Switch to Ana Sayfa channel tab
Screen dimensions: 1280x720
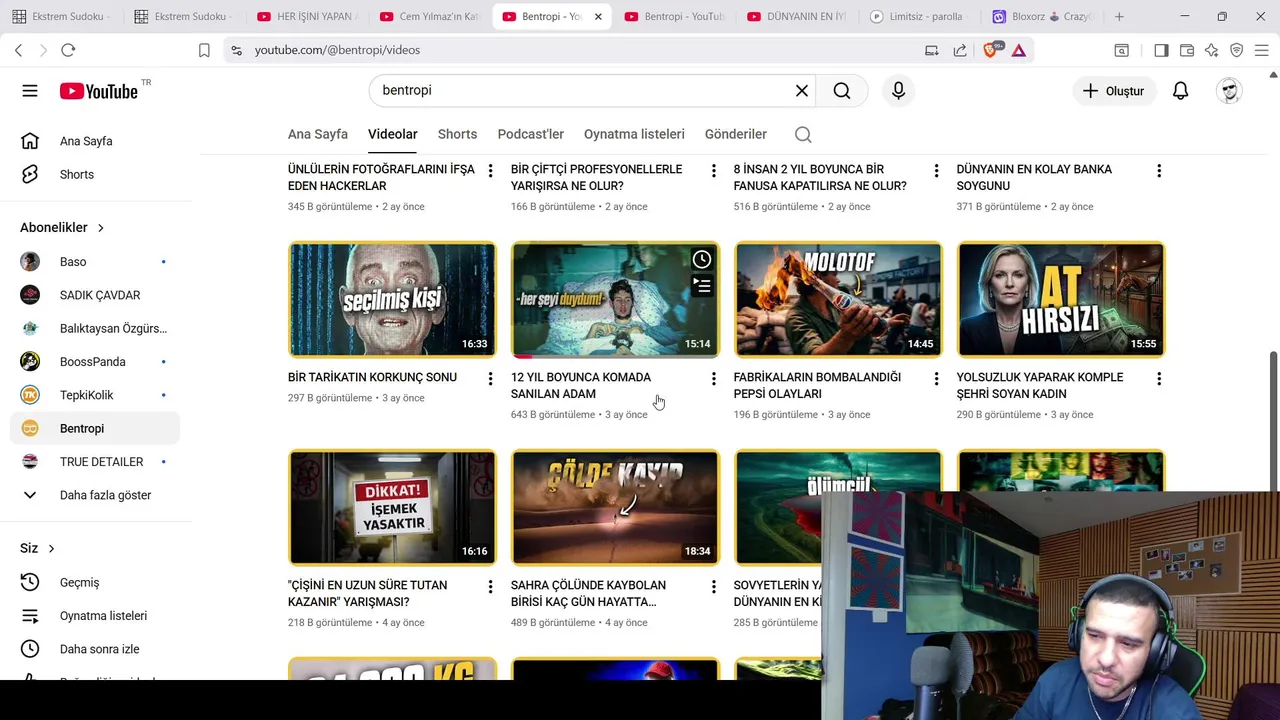pos(318,134)
